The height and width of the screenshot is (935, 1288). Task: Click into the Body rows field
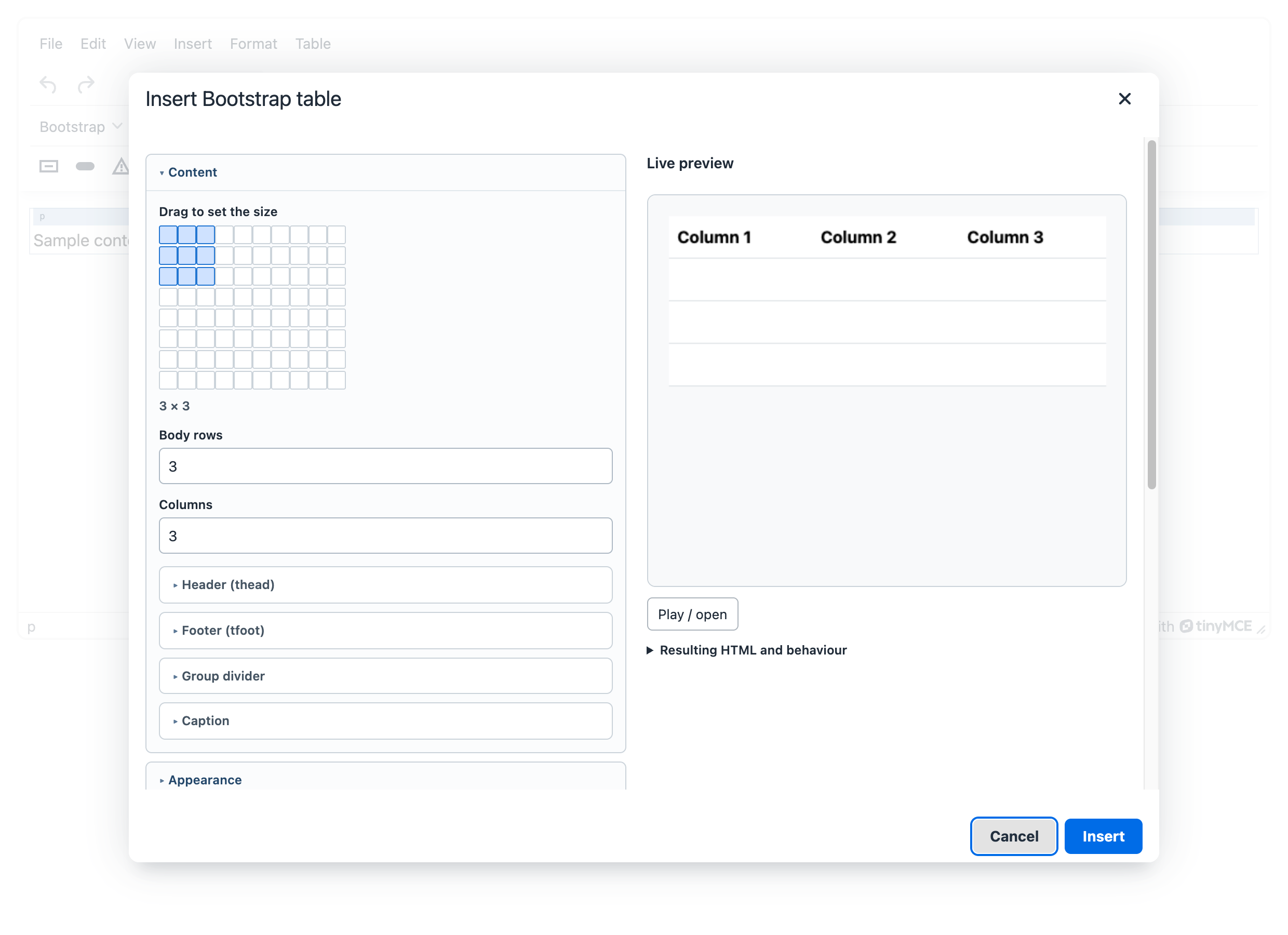(385, 466)
